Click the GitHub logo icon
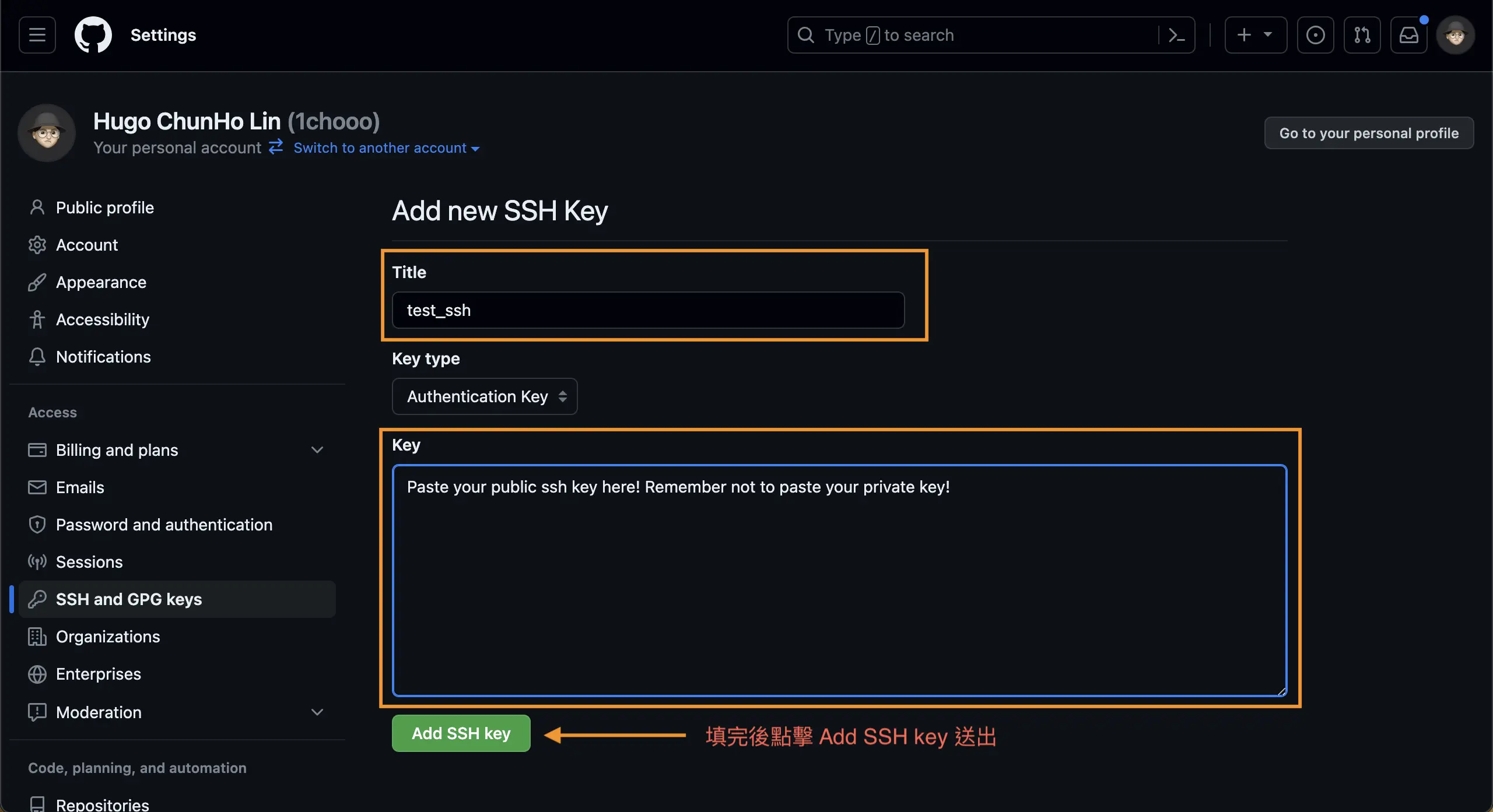Image resolution: width=1493 pixels, height=812 pixels. (x=93, y=35)
